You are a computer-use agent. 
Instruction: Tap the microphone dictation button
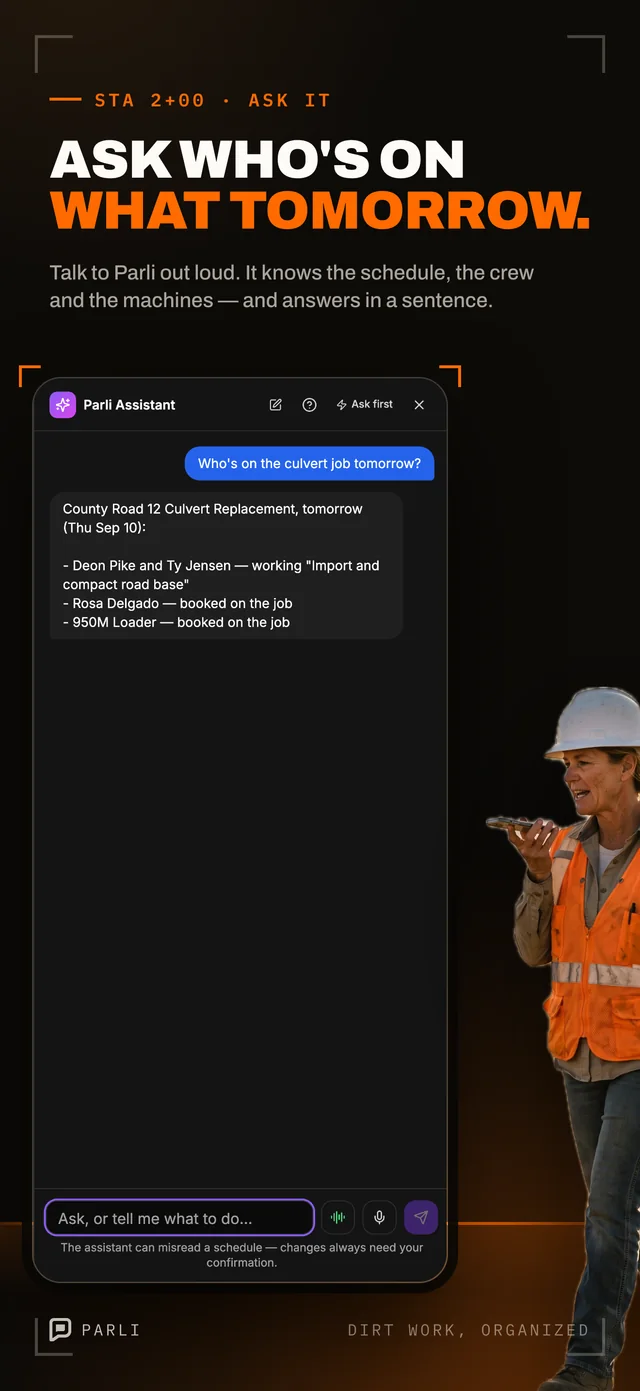point(379,1217)
